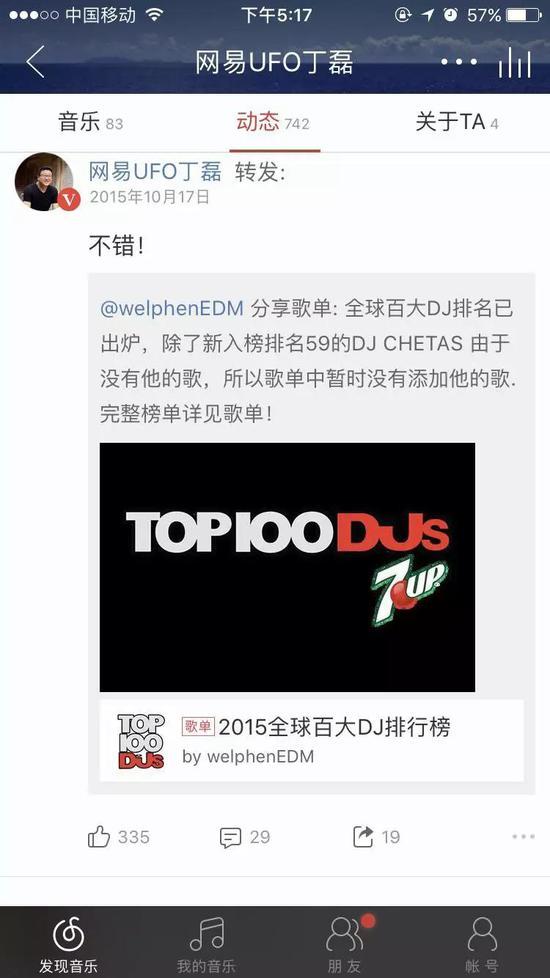This screenshot has height=978, width=550.
Task: Open 我的音乐 from bottom bar
Action: [206, 942]
